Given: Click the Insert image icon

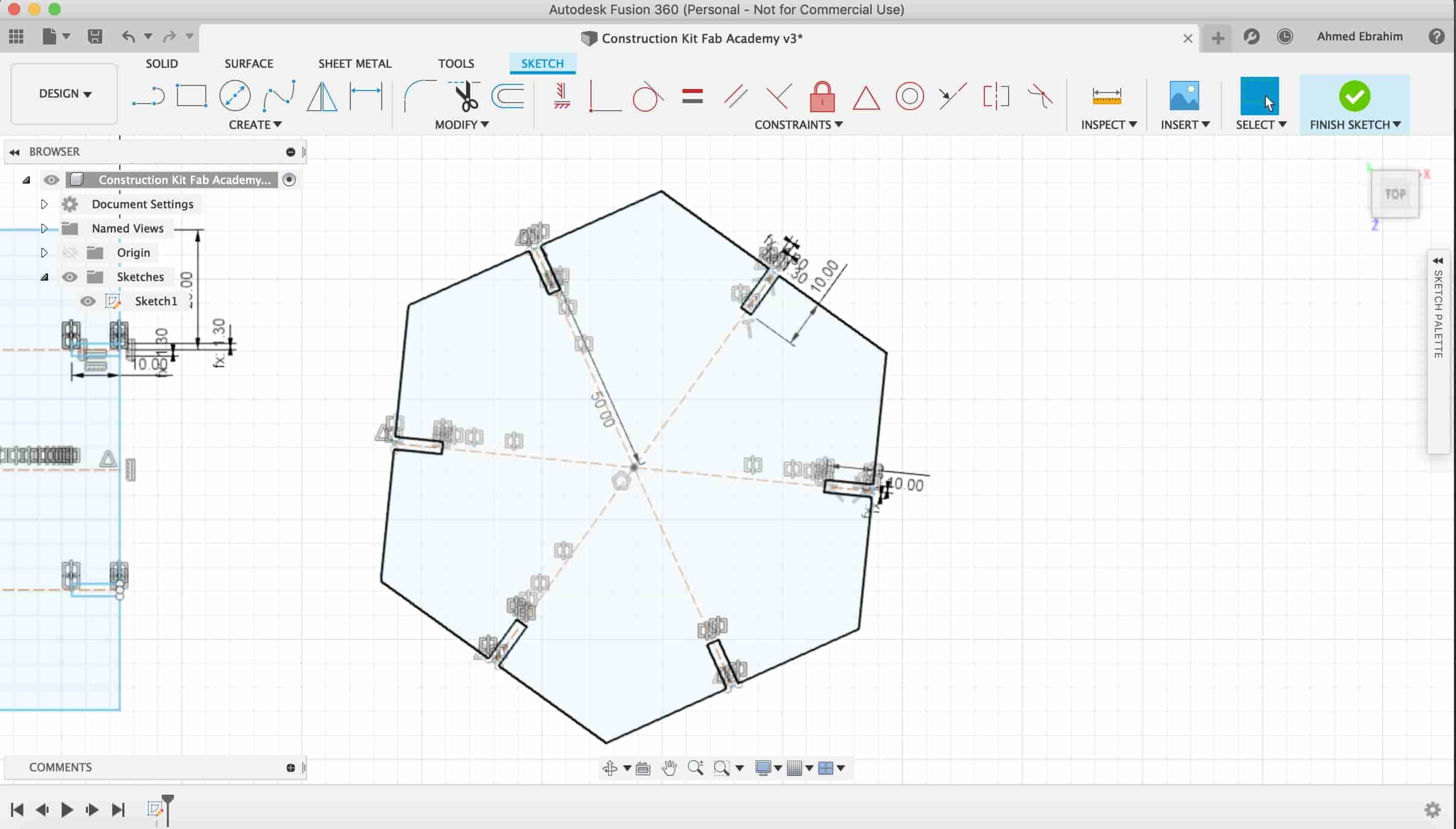Looking at the screenshot, I should (x=1185, y=96).
